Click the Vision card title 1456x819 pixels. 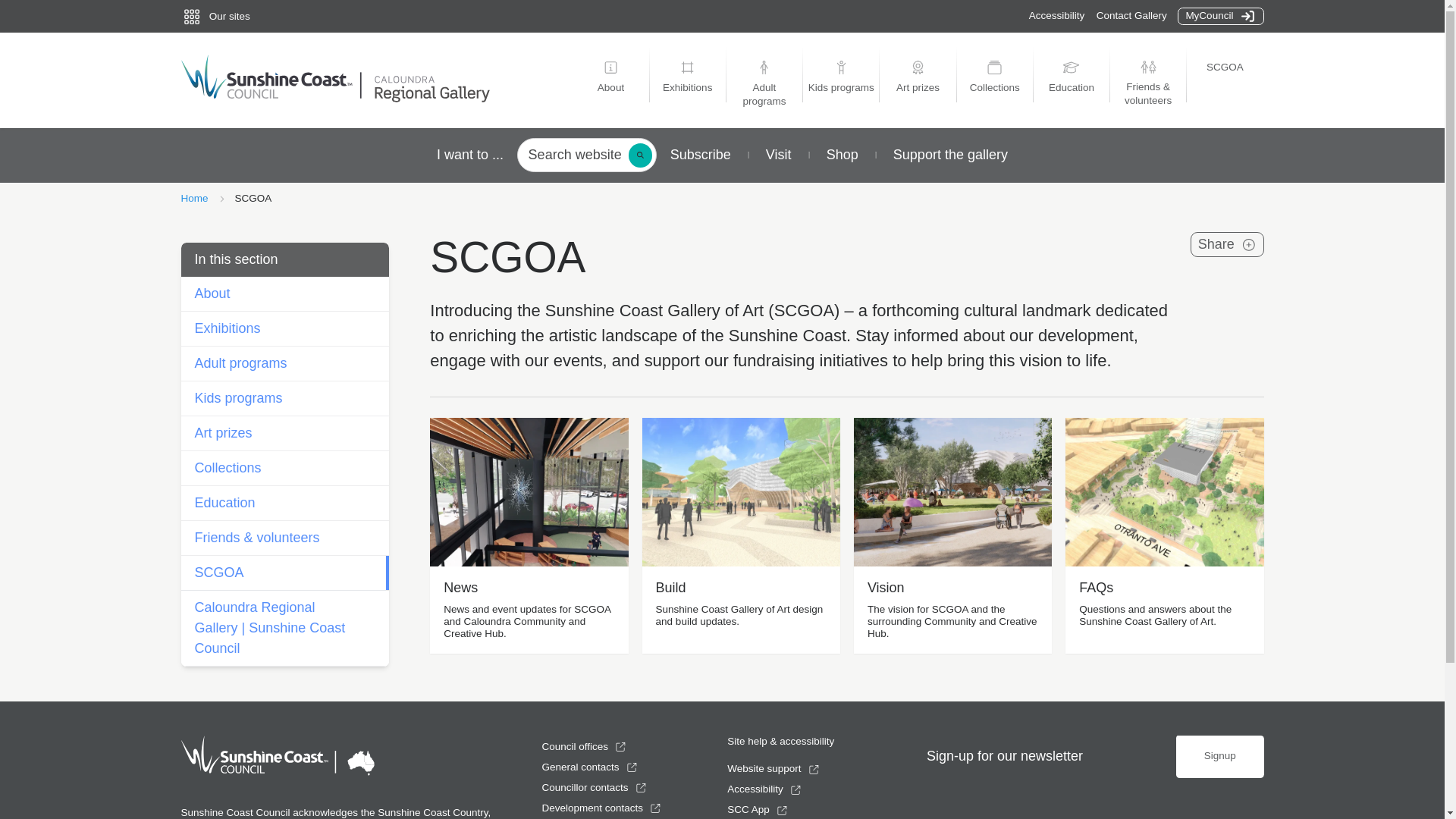[x=885, y=588]
